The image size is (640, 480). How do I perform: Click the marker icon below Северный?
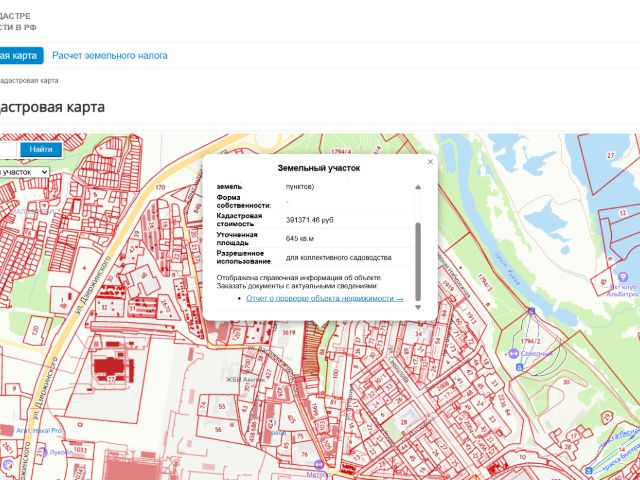(x=520, y=367)
